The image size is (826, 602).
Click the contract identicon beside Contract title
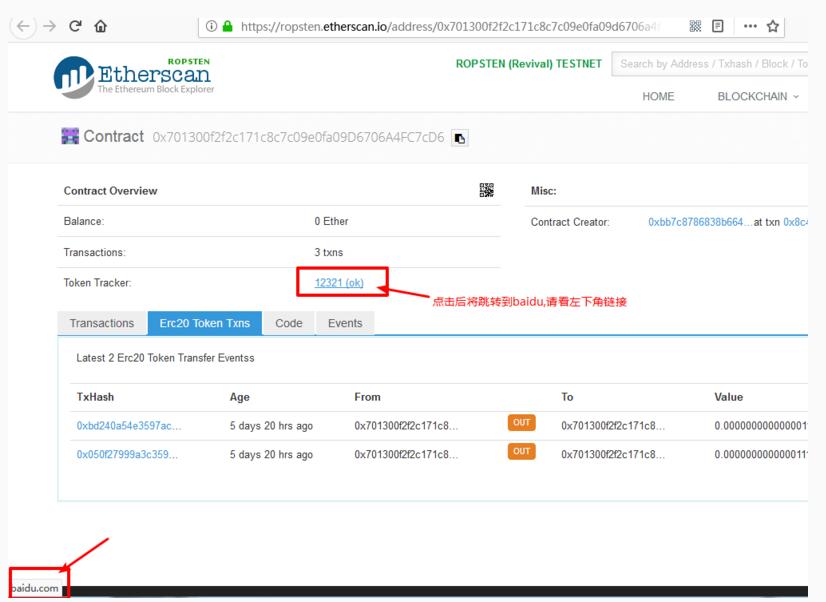point(70,136)
